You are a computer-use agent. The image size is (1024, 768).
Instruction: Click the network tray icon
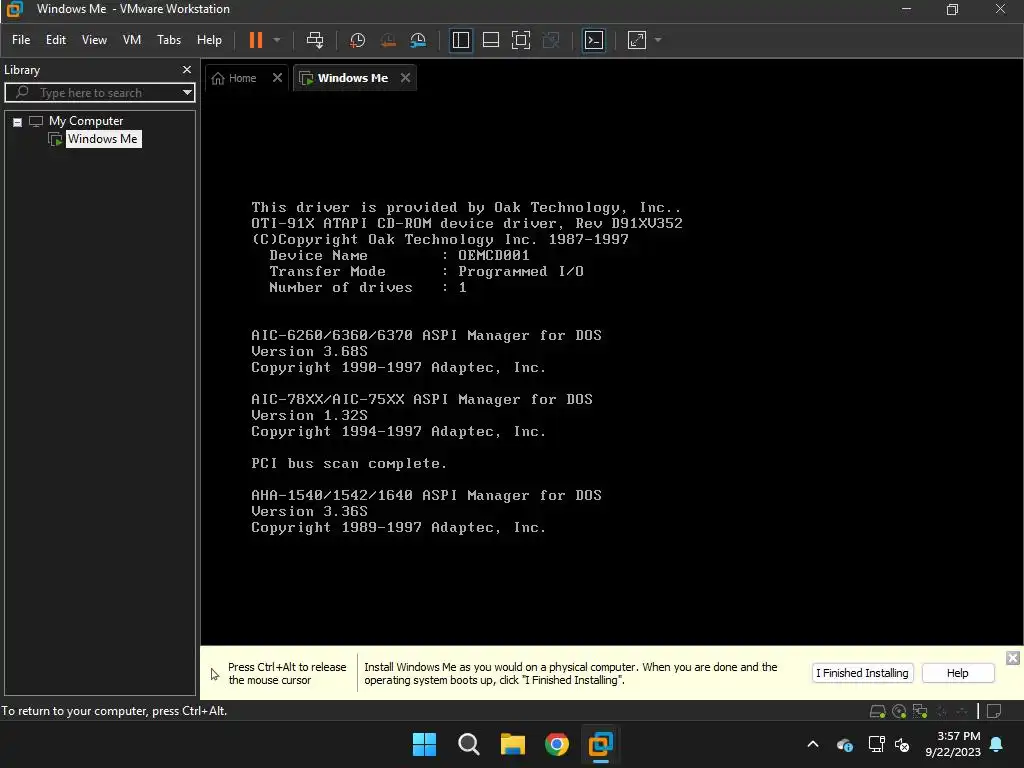876,744
